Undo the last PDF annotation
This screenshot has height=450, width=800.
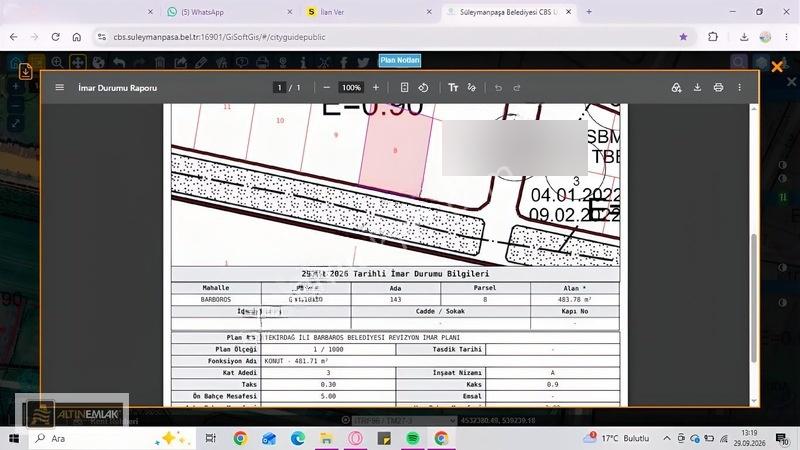tap(498, 88)
